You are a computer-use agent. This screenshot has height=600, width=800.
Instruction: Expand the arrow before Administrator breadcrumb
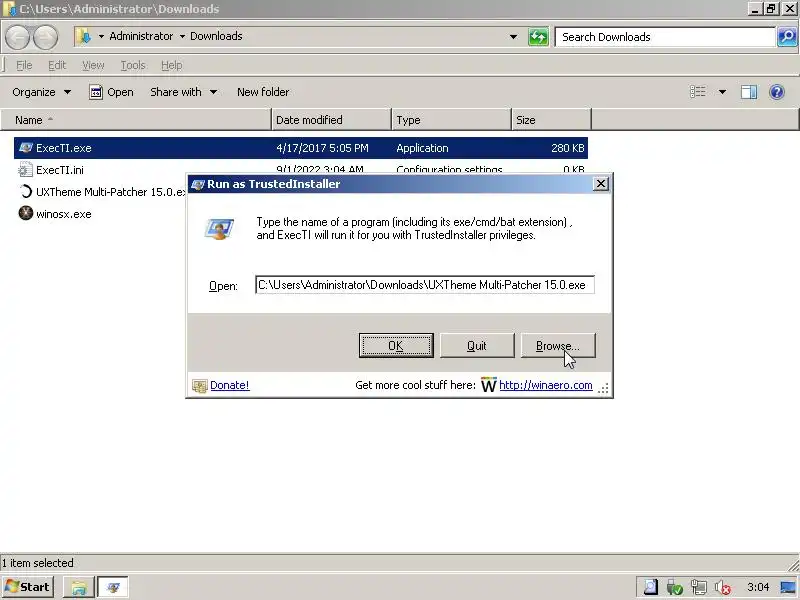point(101,36)
